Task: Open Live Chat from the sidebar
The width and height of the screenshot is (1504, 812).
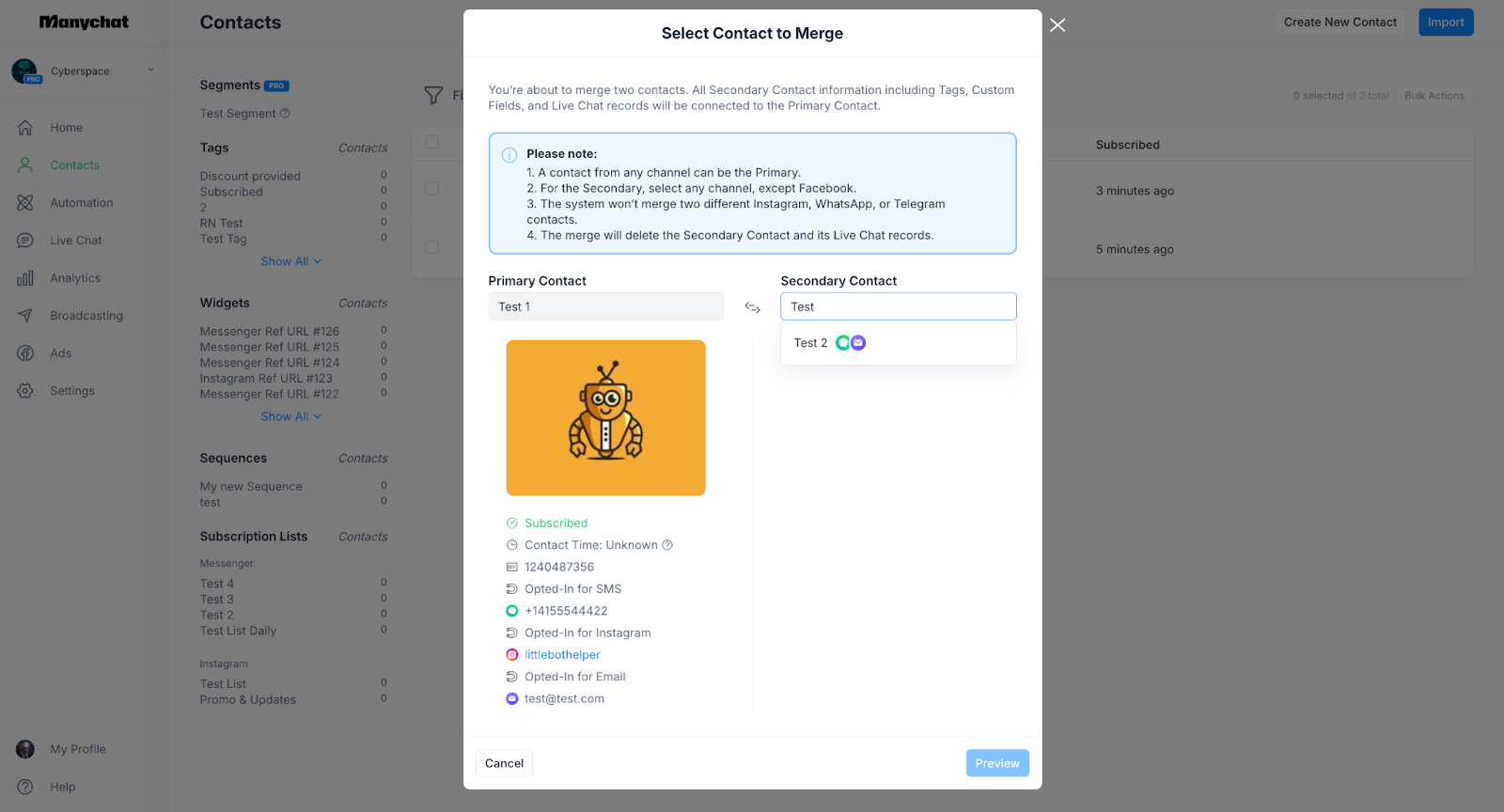Action: [x=75, y=241]
